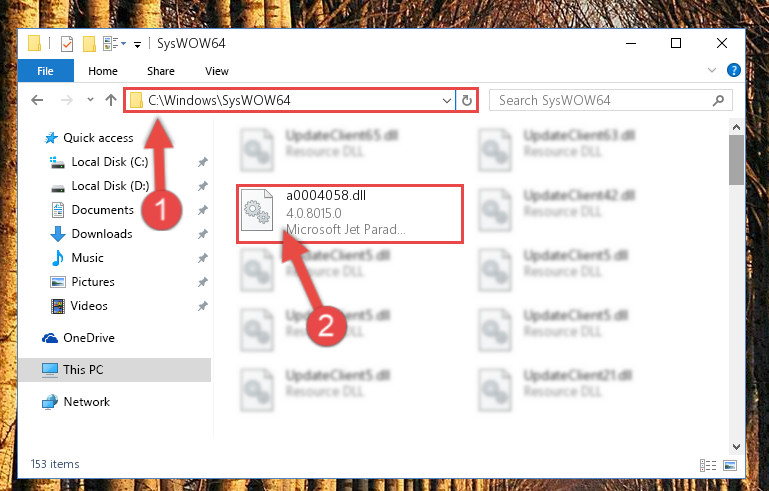Image resolution: width=769 pixels, height=491 pixels.
Task: Select the a0004058.dll file
Action: point(350,213)
